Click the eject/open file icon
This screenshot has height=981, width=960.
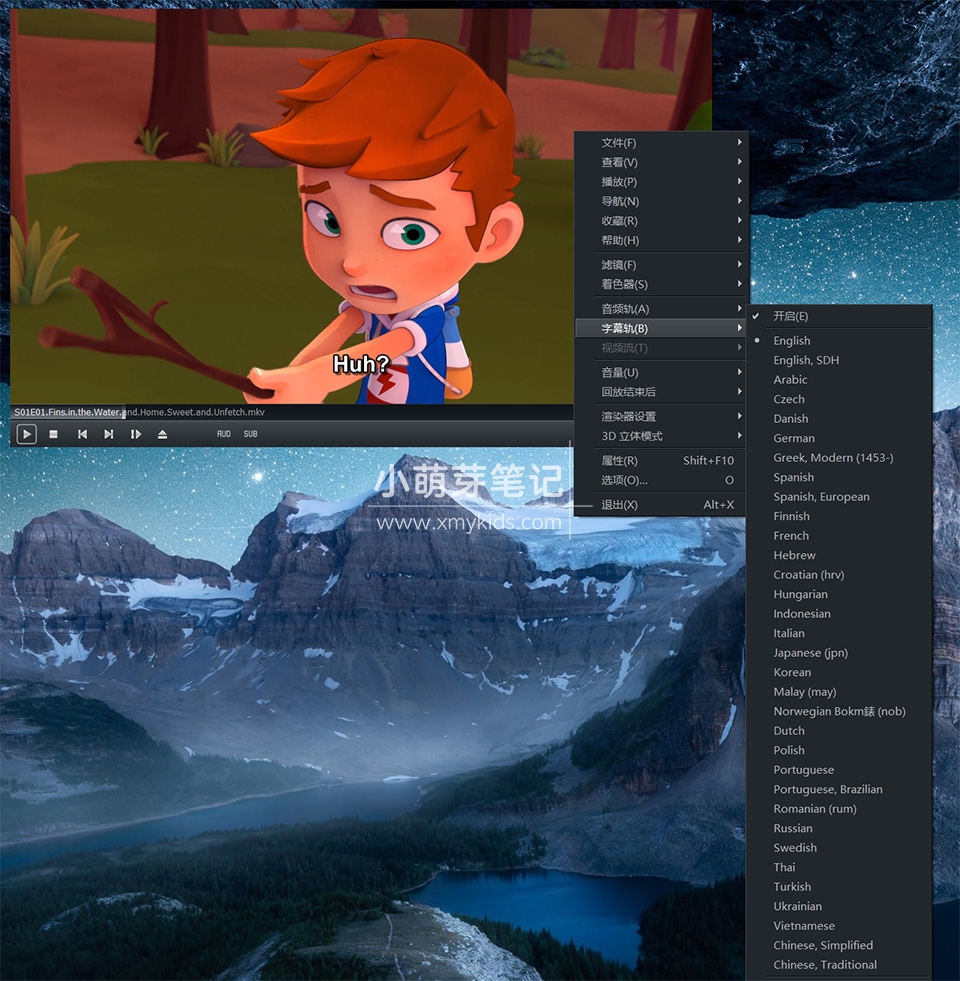pyautogui.click(x=162, y=434)
